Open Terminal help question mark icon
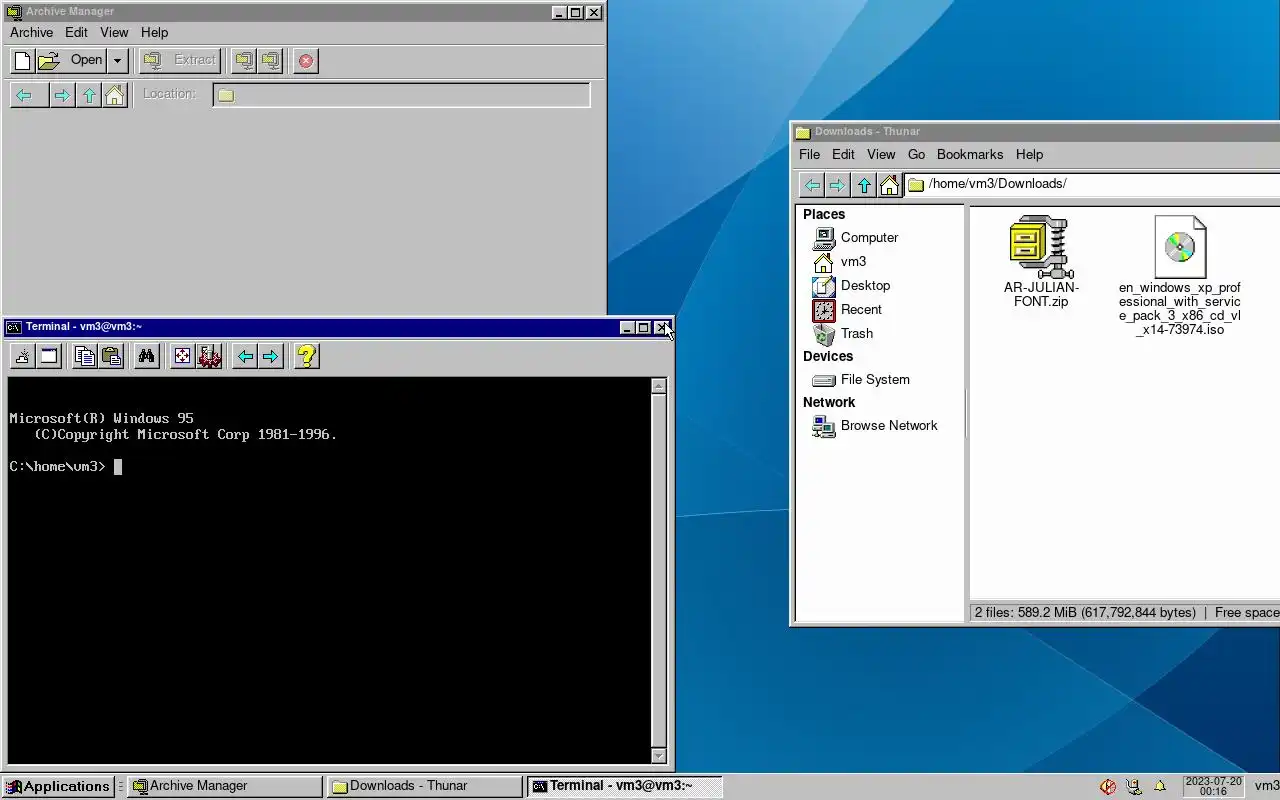Image resolution: width=1280 pixels, height=800 pixels. point(307,356)
